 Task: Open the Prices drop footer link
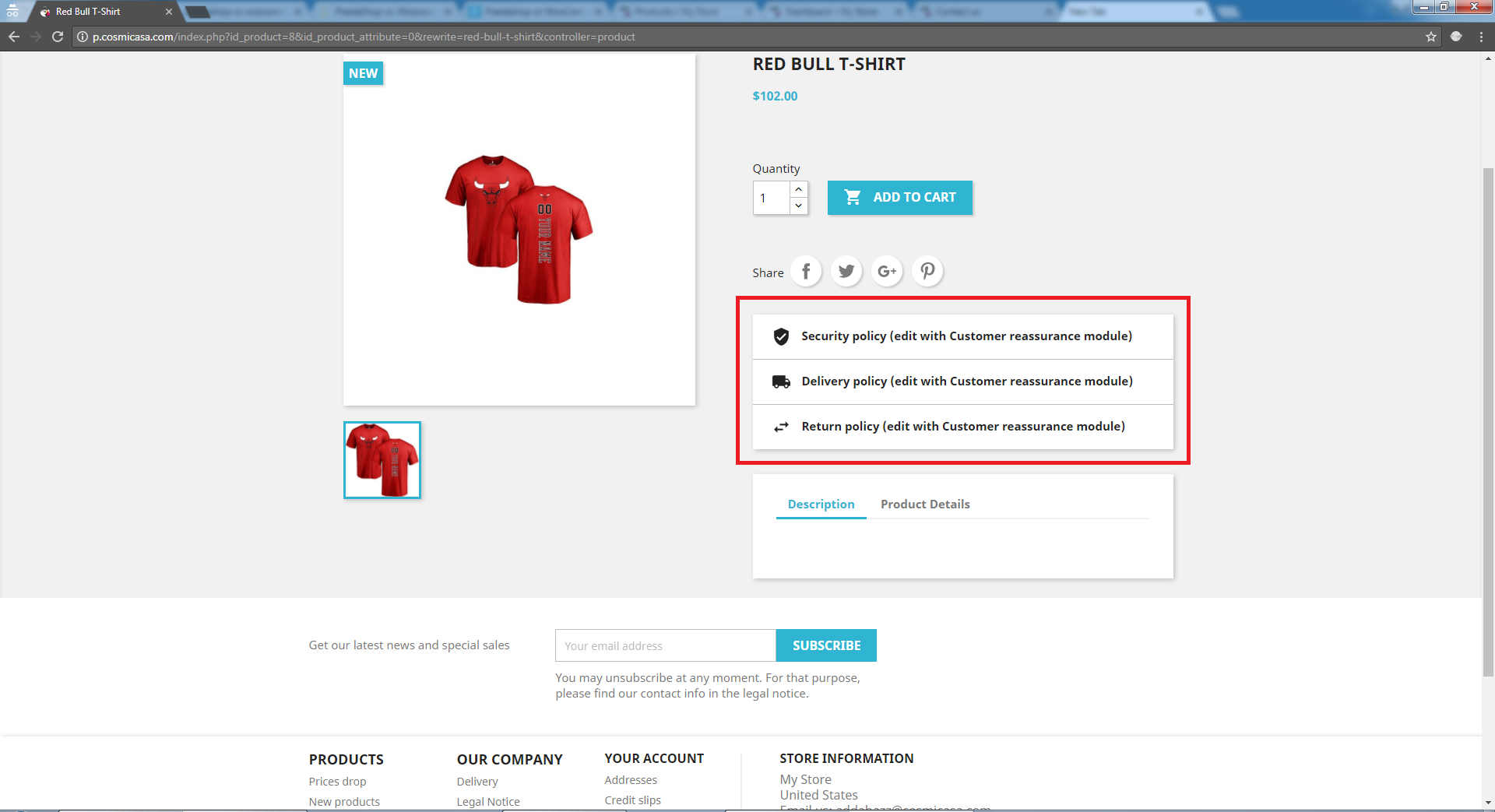point(337,782)
